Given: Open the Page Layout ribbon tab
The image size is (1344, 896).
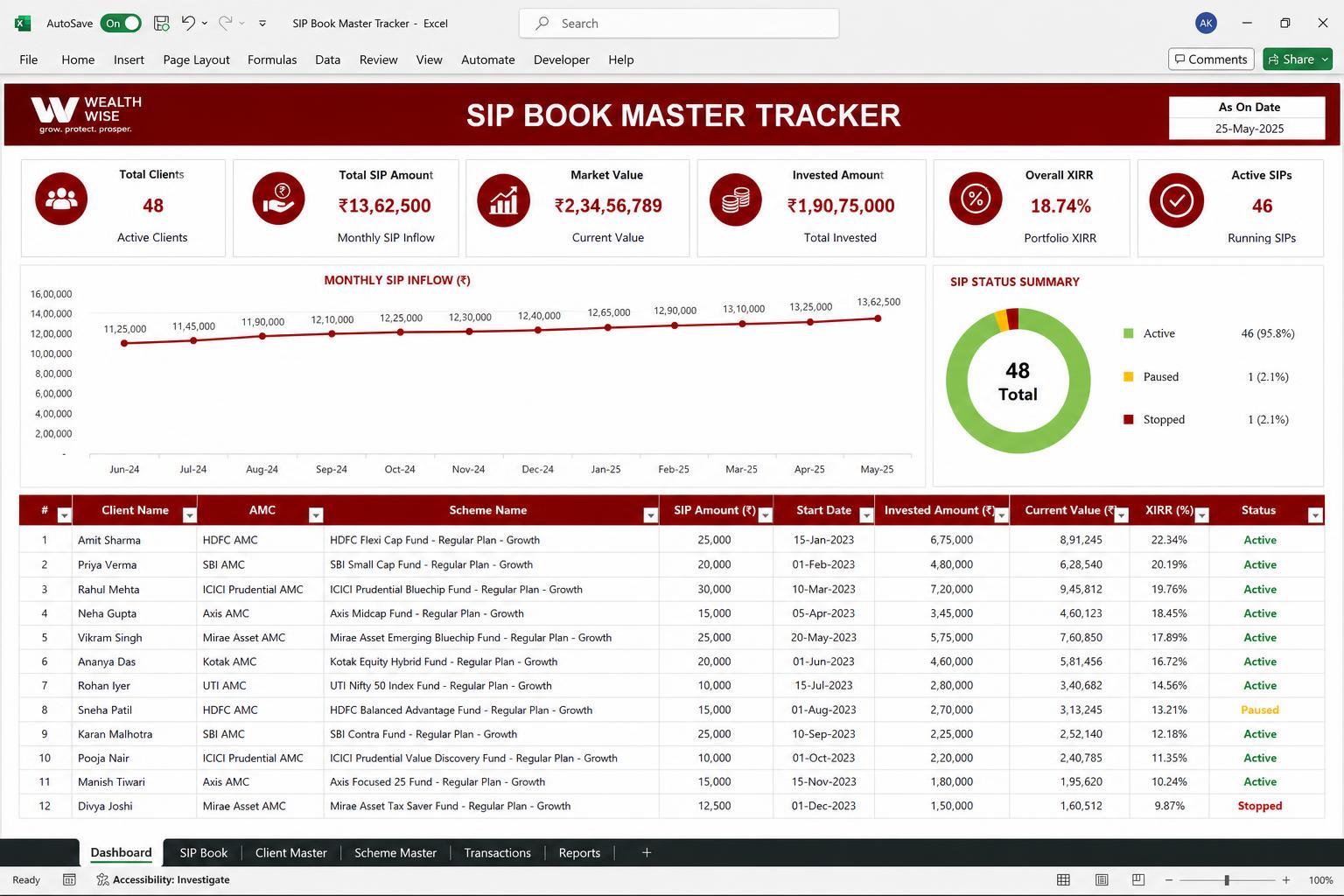Looking at the screenshot, I should [x=196, y=59].
